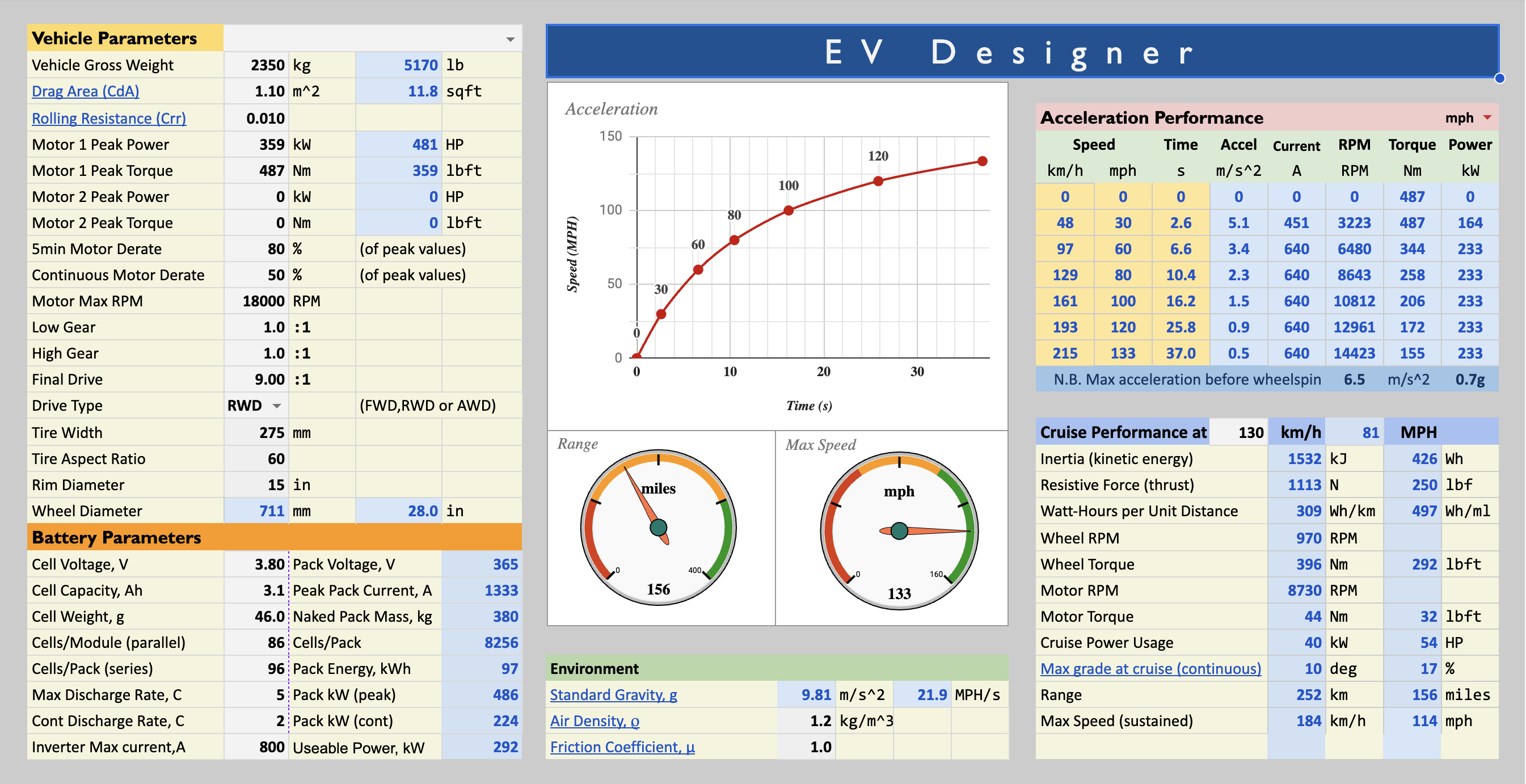Open the Standard Gravity, g link
Screen dimensions: 1526x784
click(613, 694)
